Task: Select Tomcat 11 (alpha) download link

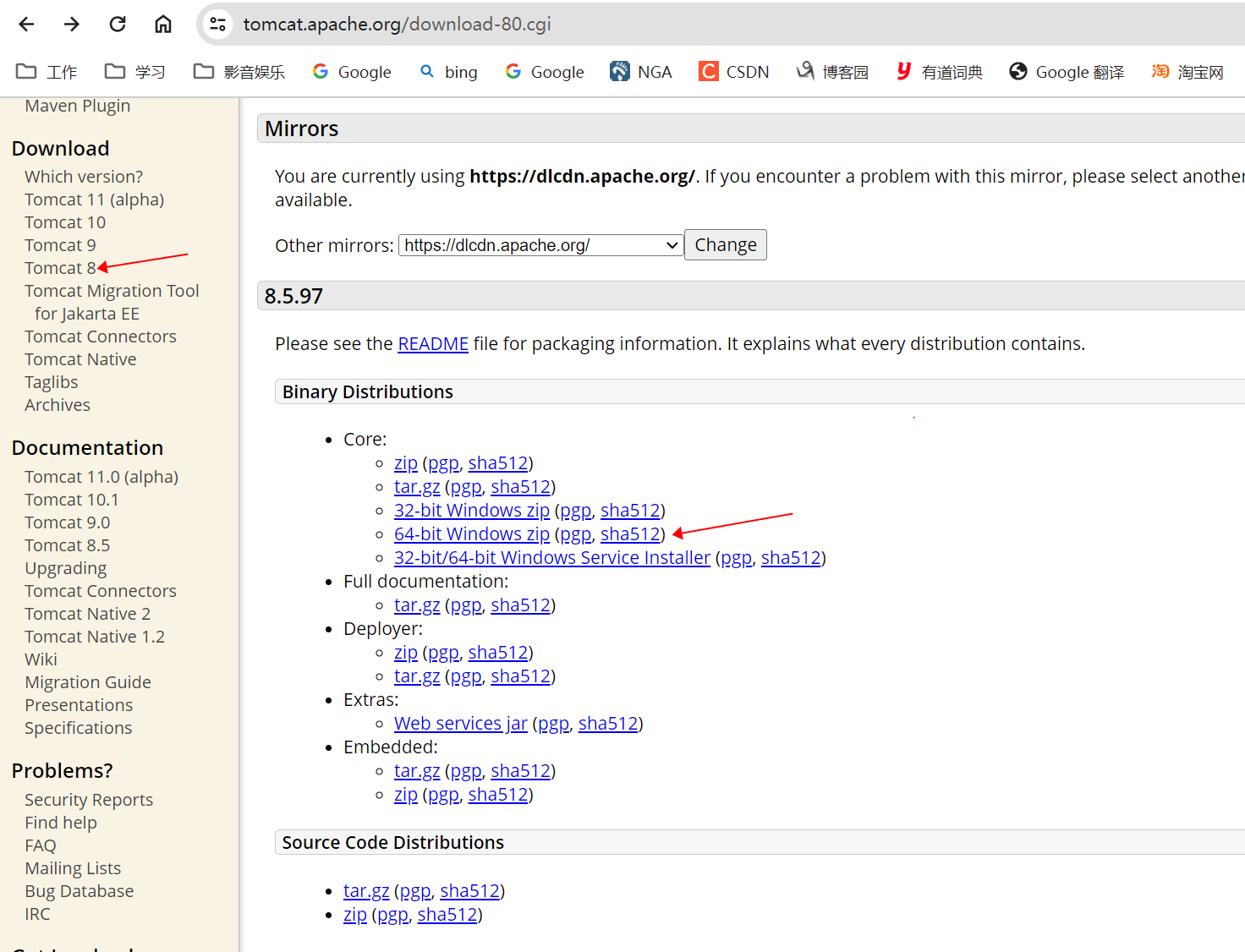Action: click(x=95, y=200)
